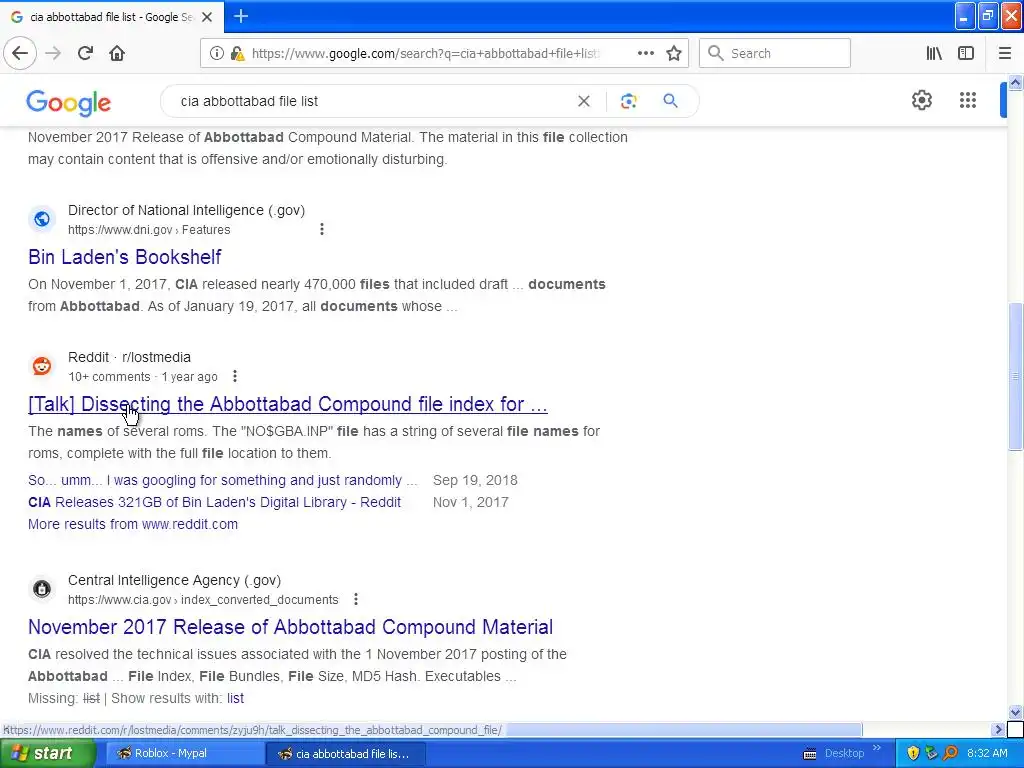
Task: Close the Google Search tab
Action: (x=207, y=17)
